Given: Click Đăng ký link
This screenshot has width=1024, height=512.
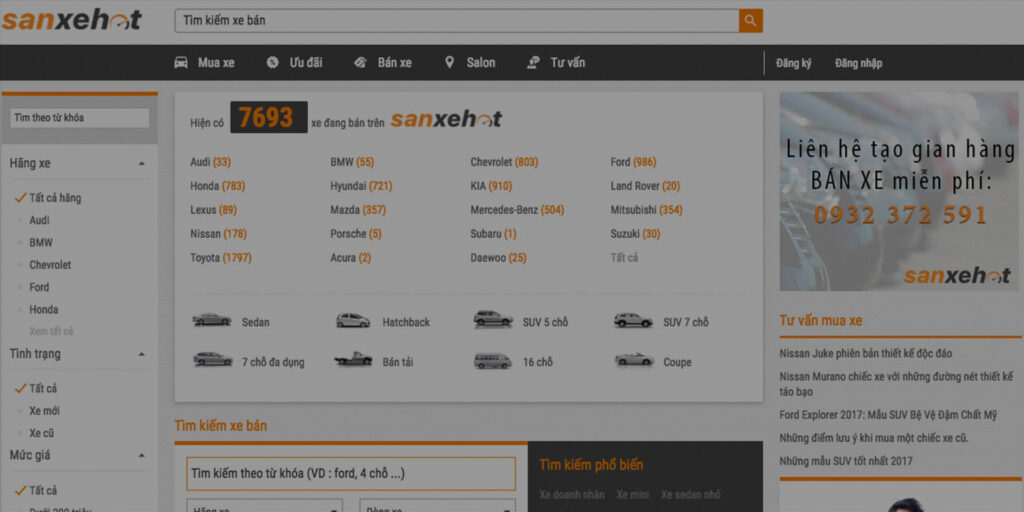Looking at the screenshot, I should click(793, 63).
